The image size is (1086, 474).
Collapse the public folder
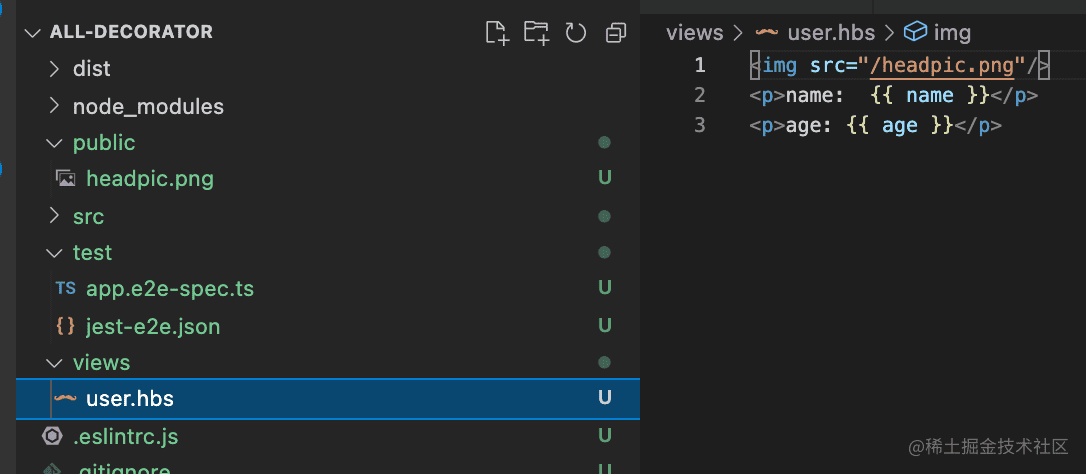coord(55,143)
